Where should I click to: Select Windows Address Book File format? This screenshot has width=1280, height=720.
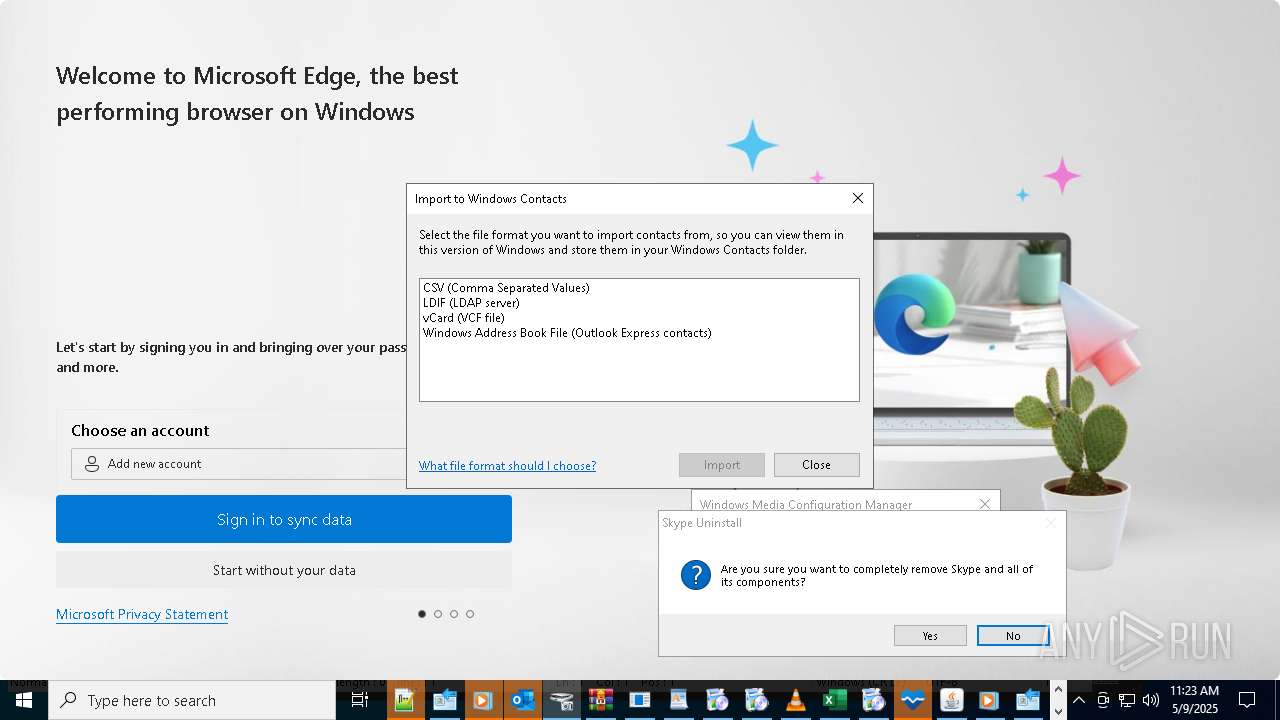pos(567,333)
